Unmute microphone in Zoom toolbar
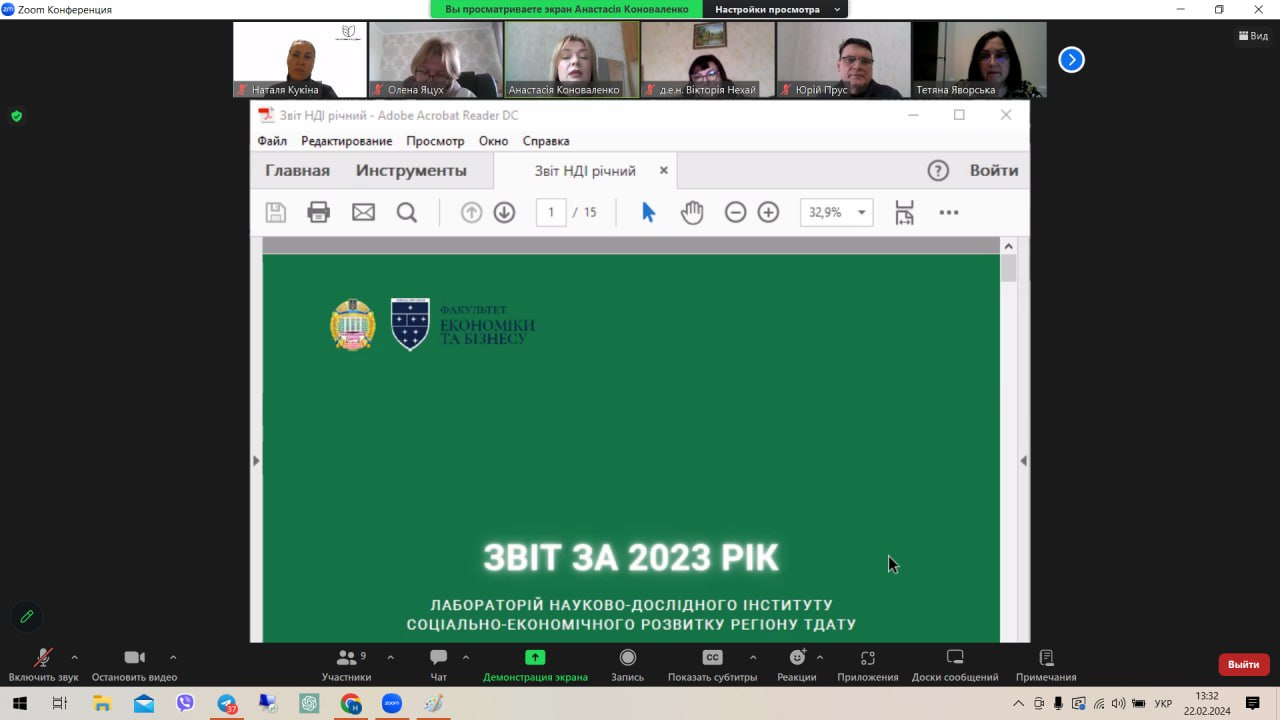 43,664
